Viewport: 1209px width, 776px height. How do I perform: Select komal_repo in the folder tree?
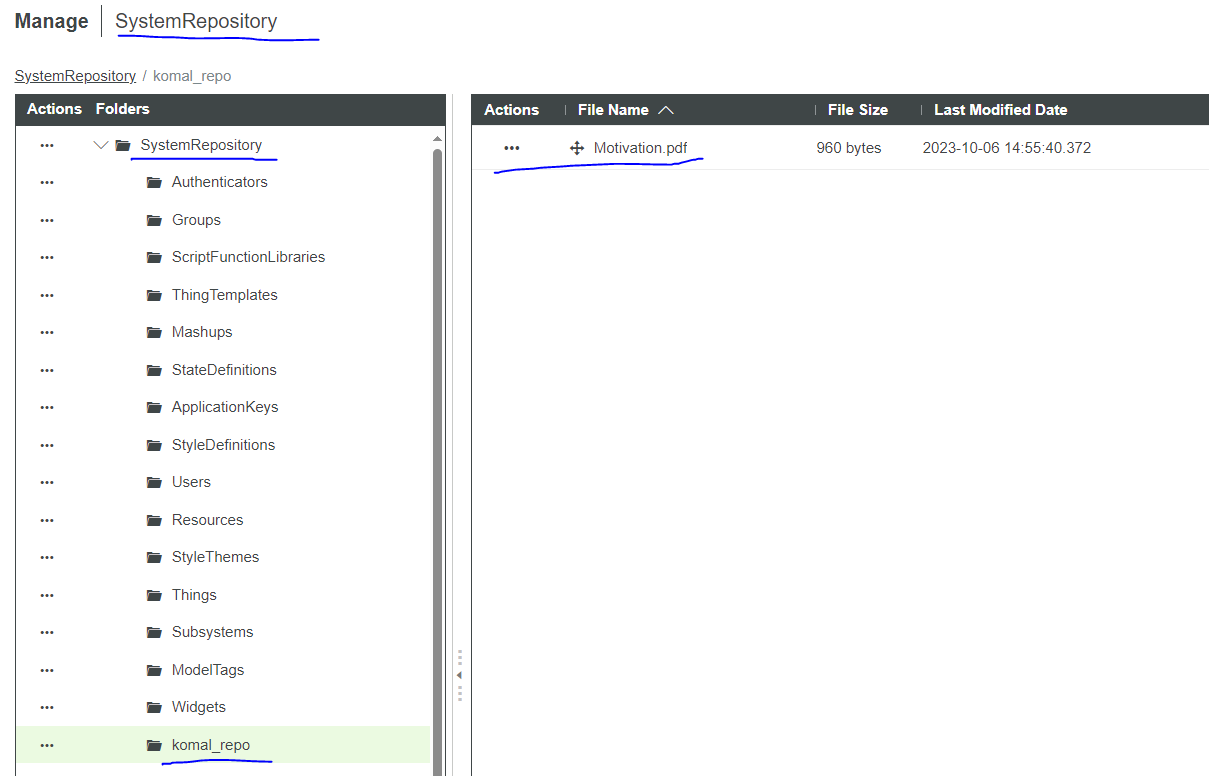tap(211, 745)
